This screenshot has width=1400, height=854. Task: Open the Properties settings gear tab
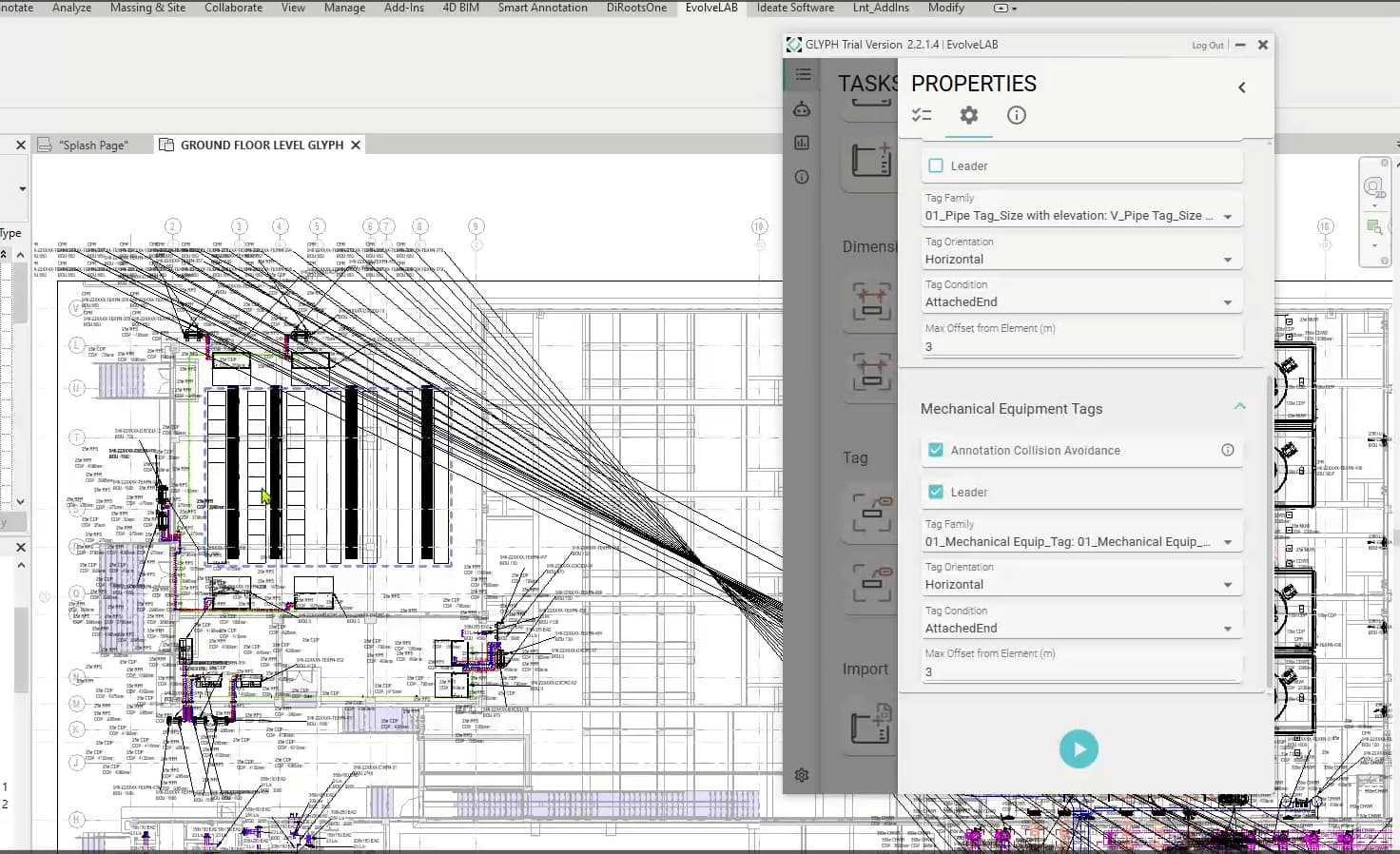click(x=968, y=115)
